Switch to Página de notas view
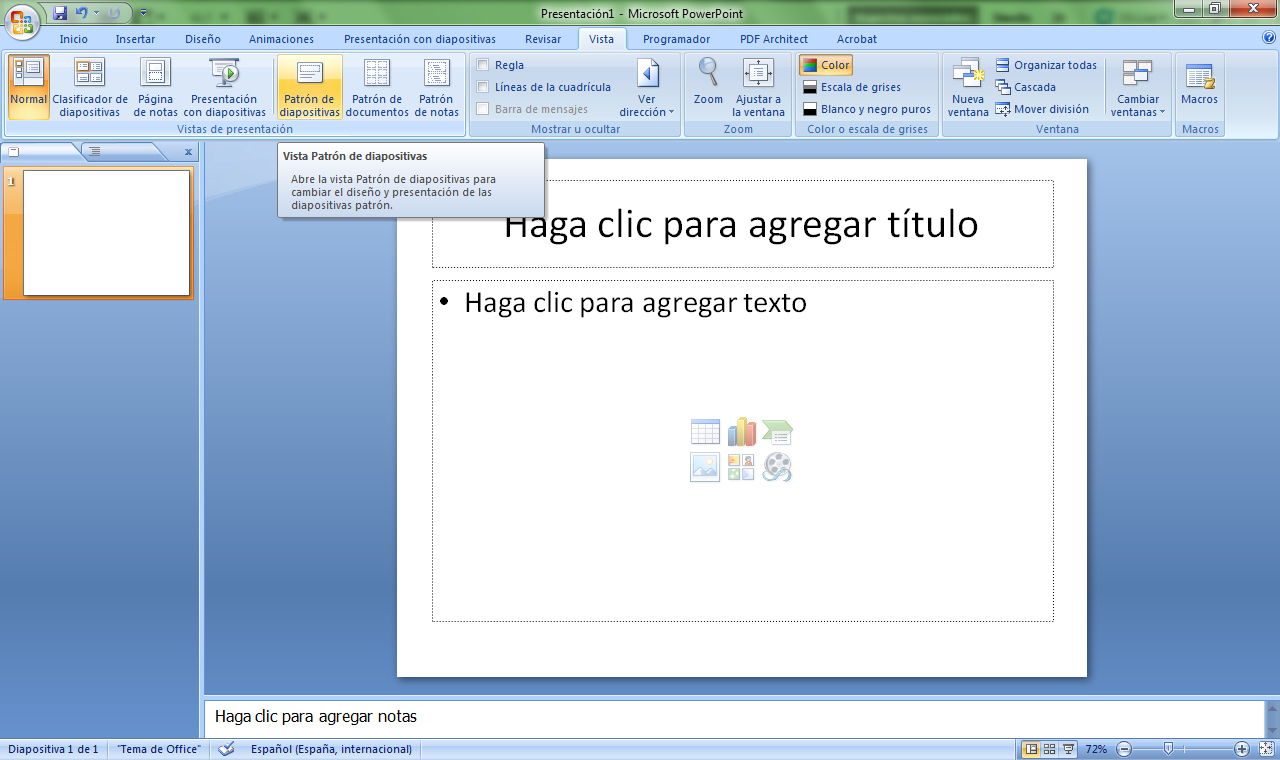1280x760 pixels. 155,87
